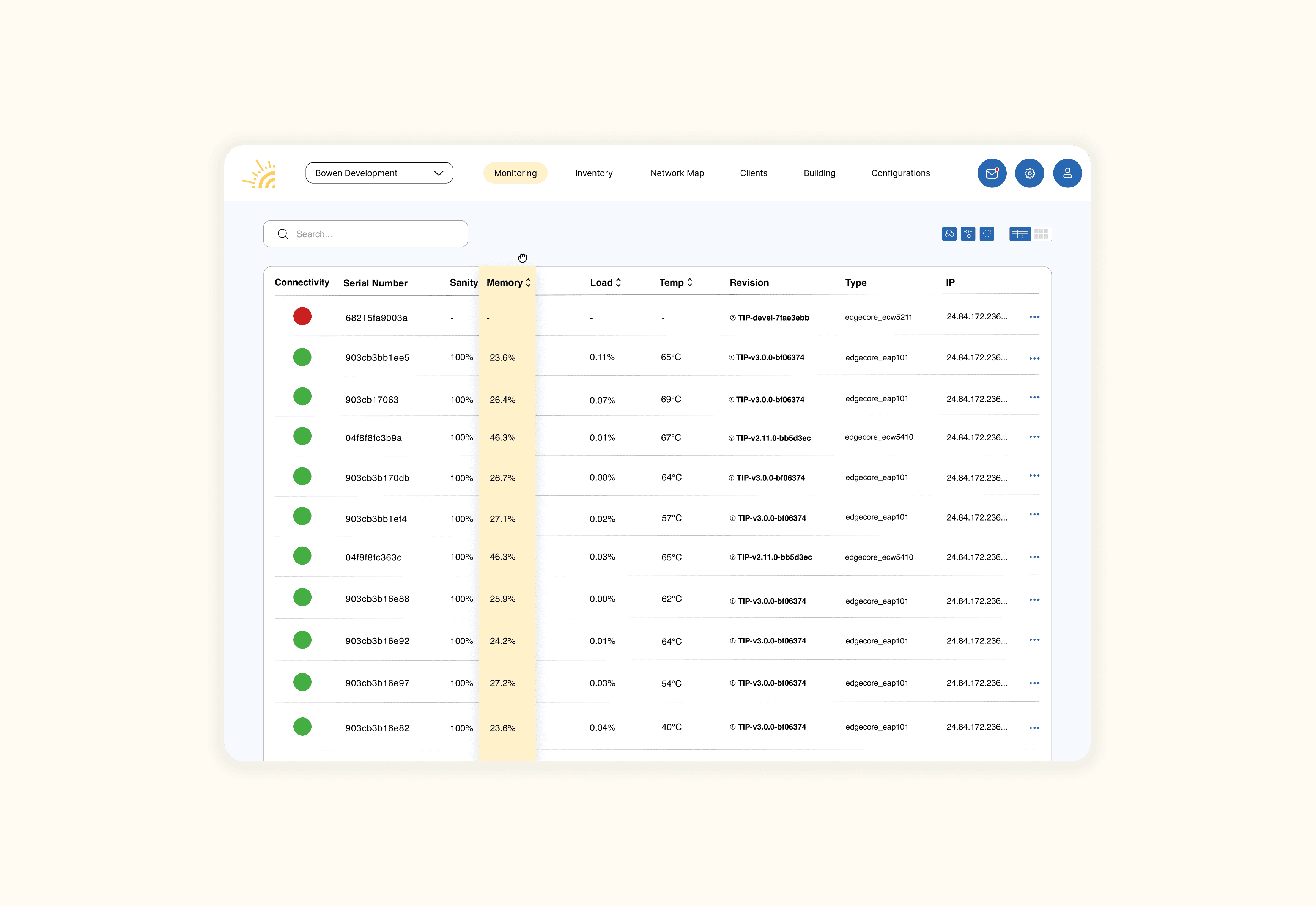1316x906 pixels.
Task: Switch to grid card view
Action: coord(1041,234)
